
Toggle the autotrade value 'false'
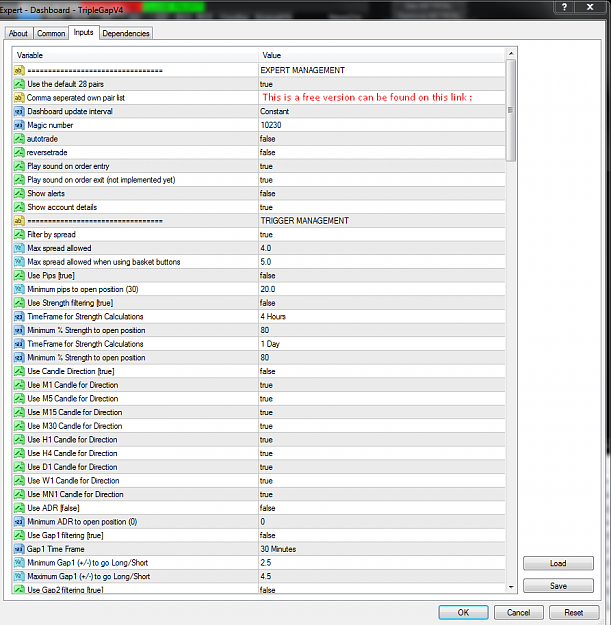click(x=382, y=139)
